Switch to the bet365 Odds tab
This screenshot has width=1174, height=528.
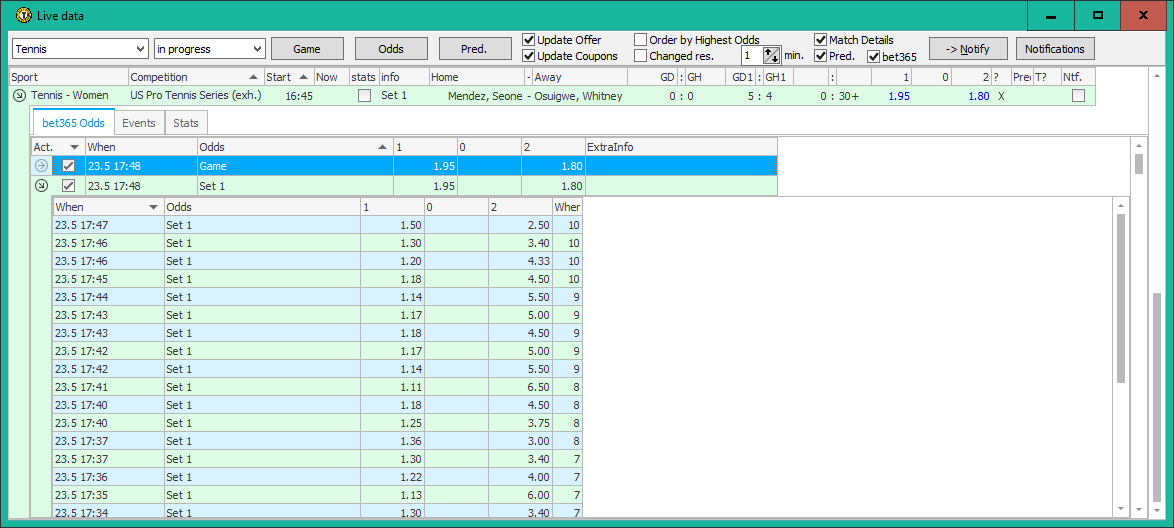tap(73, 123)
